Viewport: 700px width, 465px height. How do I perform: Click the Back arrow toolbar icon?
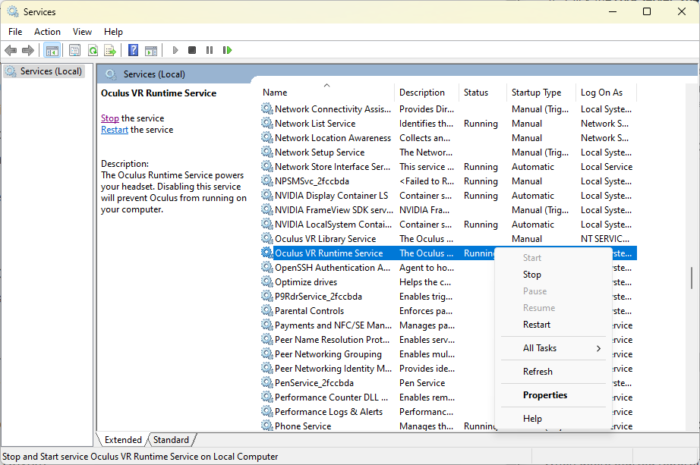tap(11, 50)
